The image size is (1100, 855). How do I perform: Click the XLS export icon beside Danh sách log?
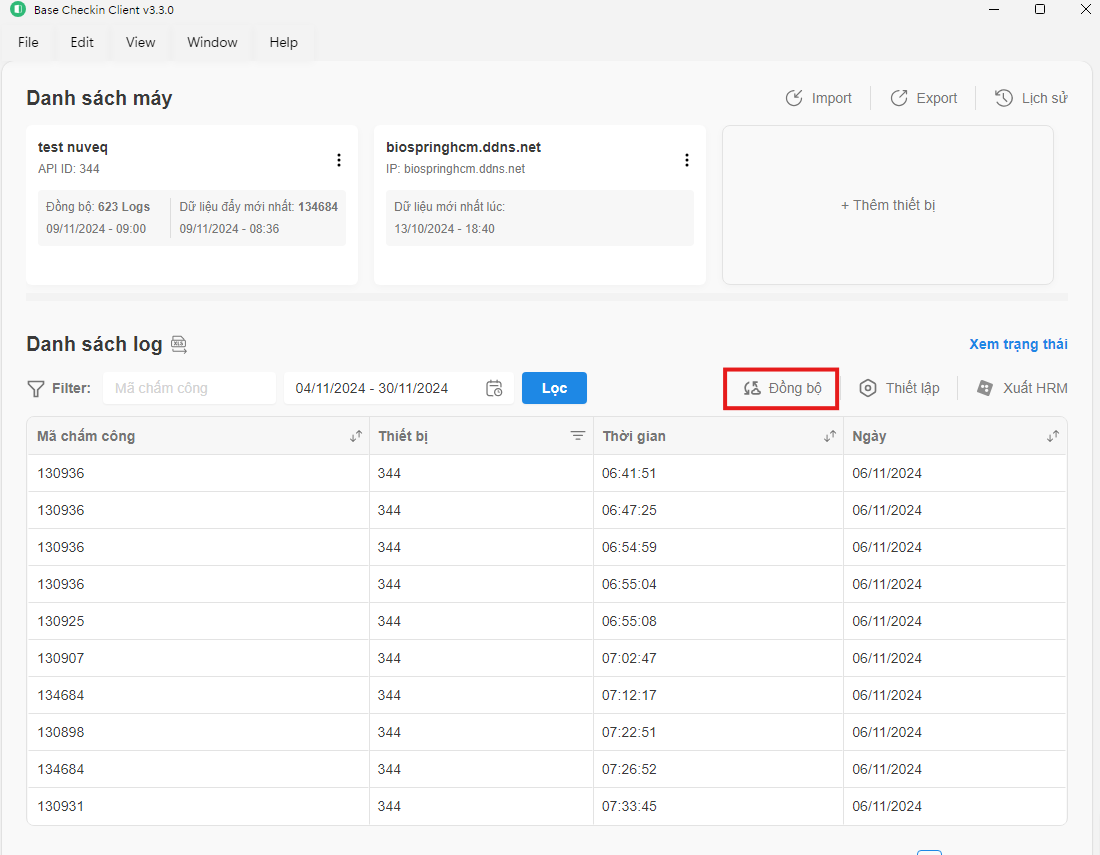point(179,345)
